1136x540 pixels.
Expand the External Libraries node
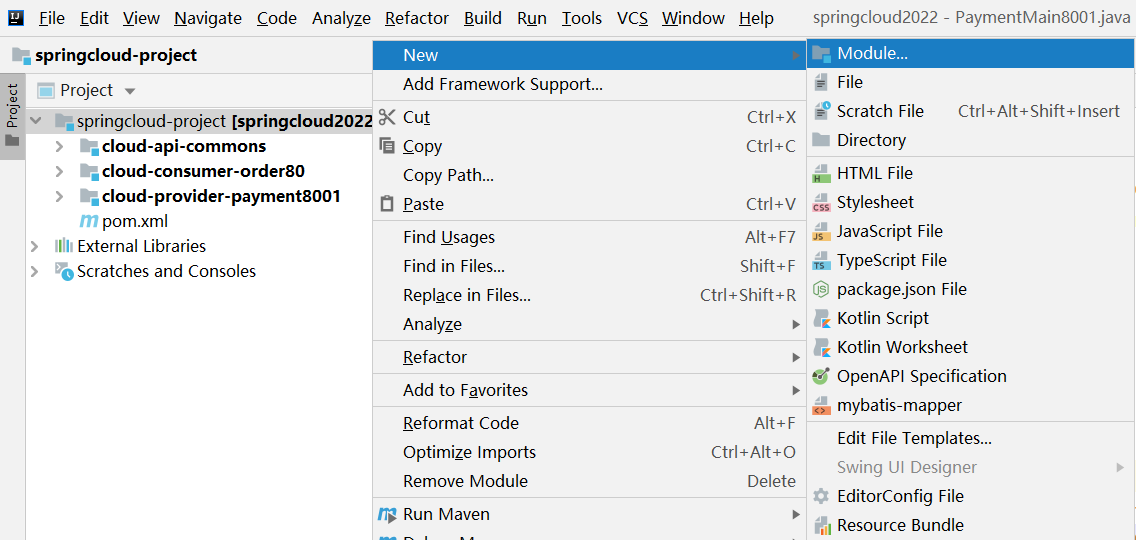pos(34,246)
